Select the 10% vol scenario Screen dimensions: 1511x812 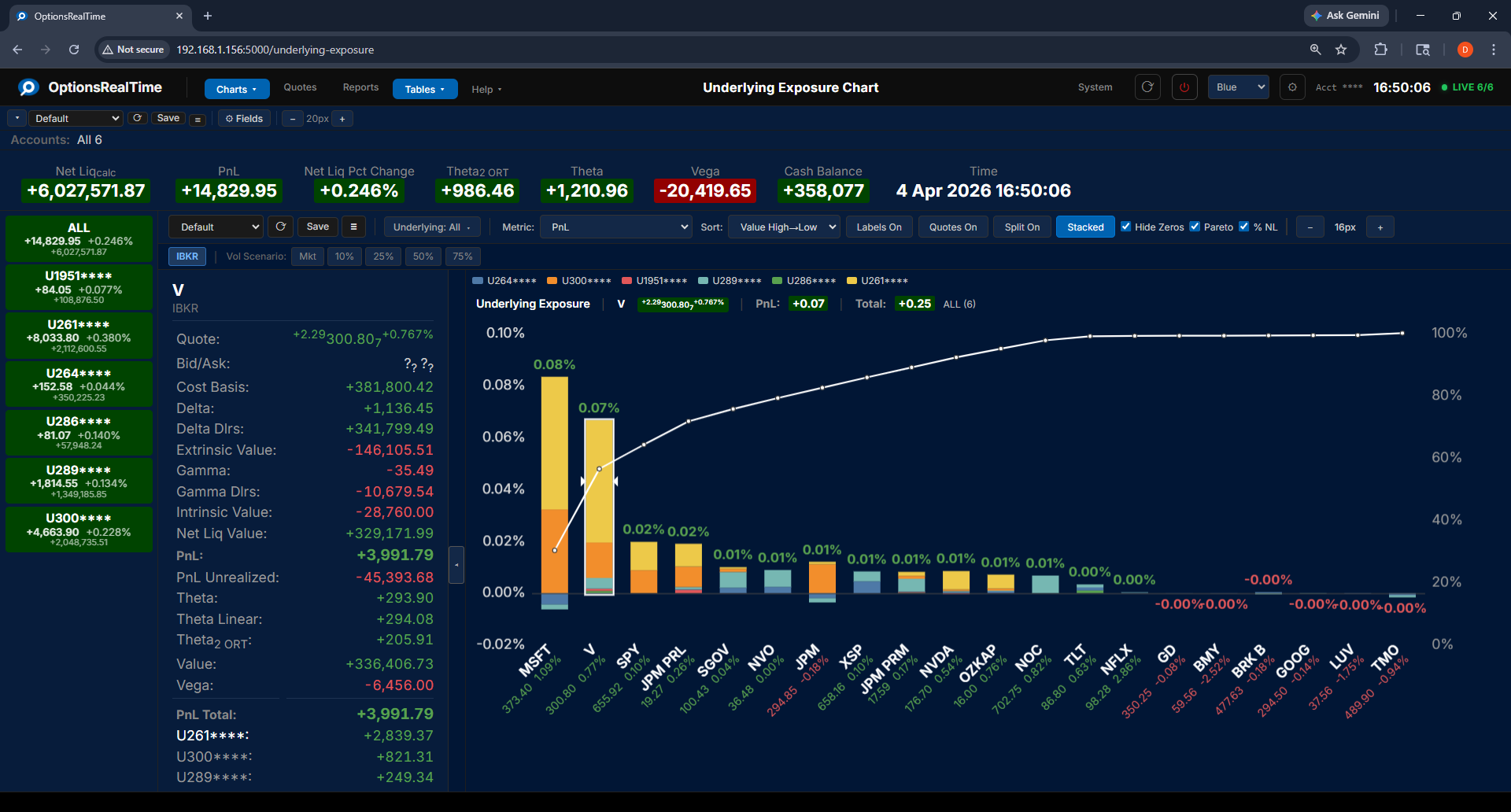click(345, 257)
